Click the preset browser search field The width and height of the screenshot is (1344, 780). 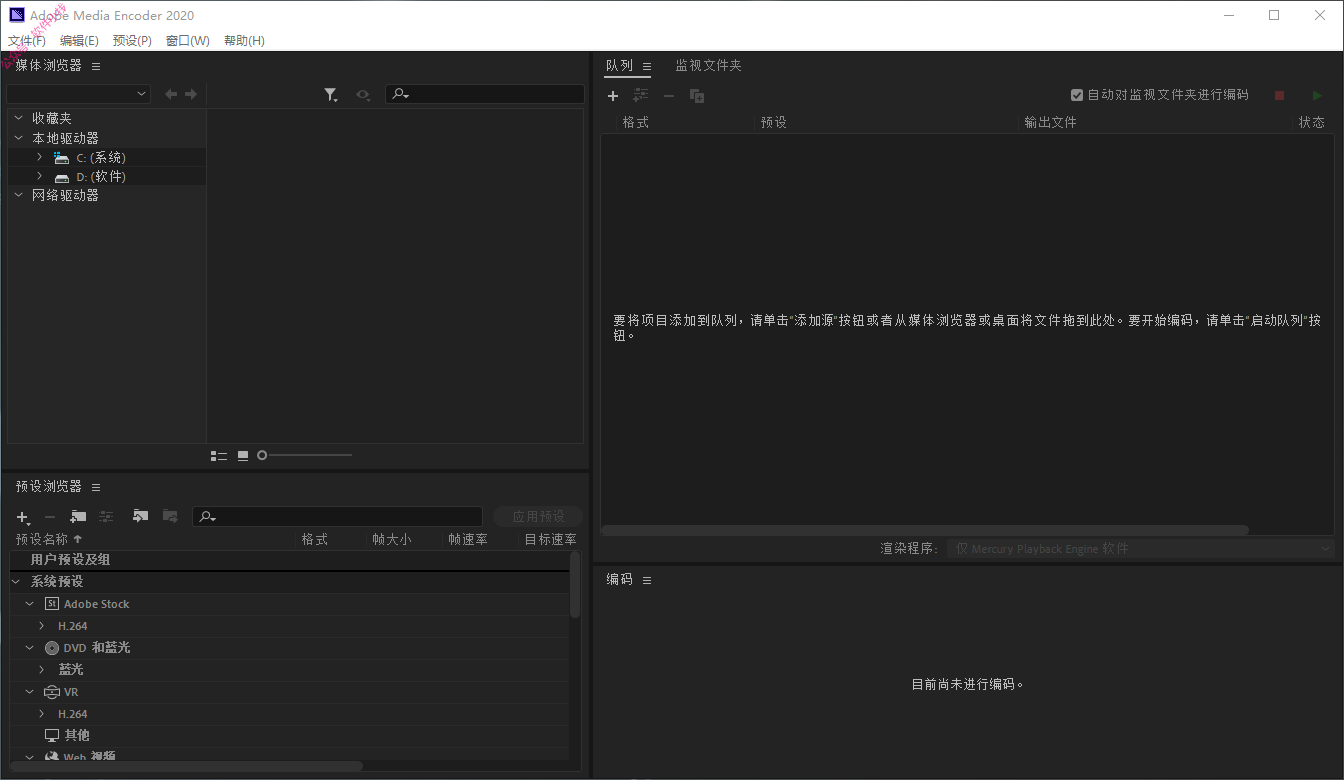tap(338, 516)
